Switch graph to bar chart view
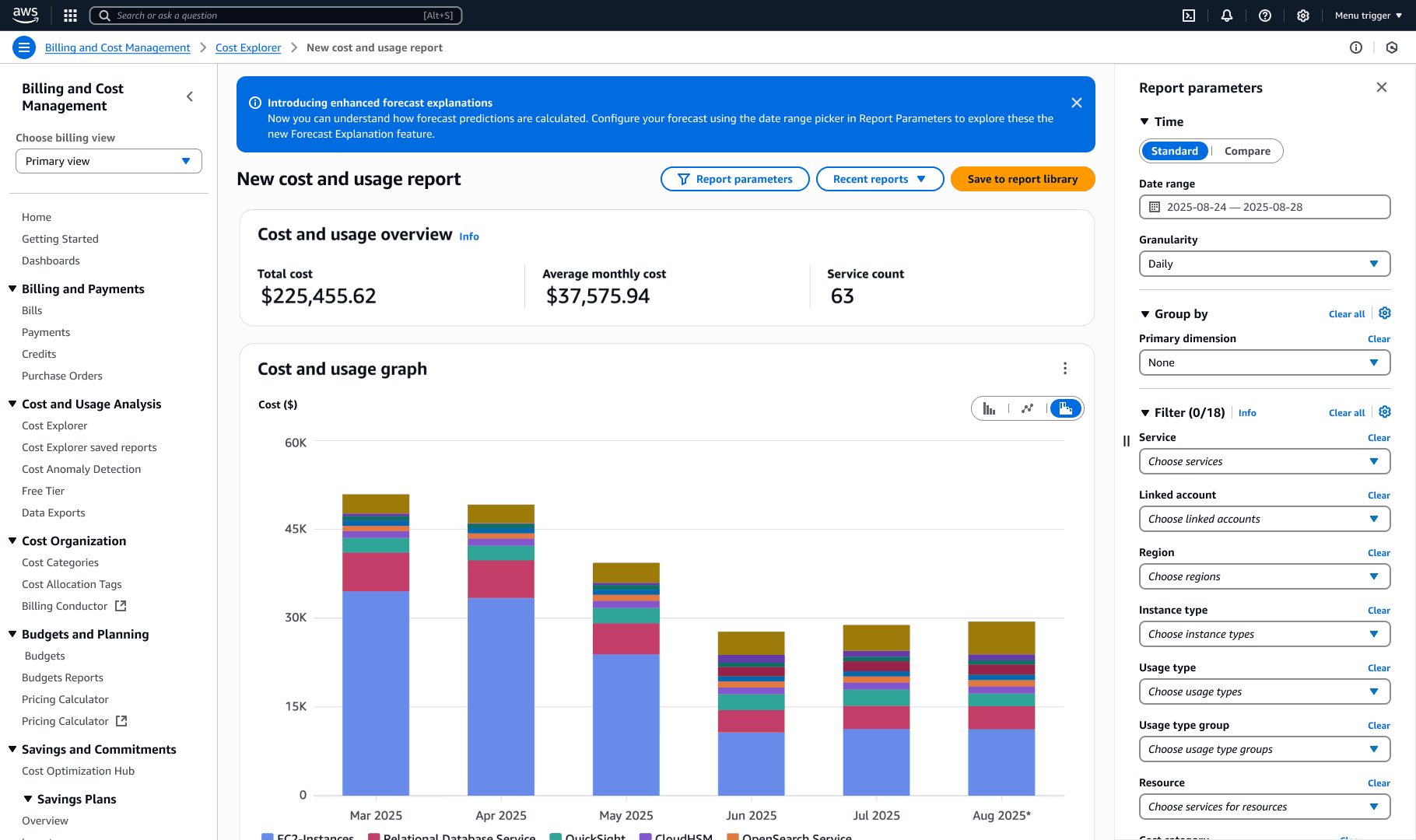Image resolution: width=1416 pixels, height=840 pixels. click(990, 408)
